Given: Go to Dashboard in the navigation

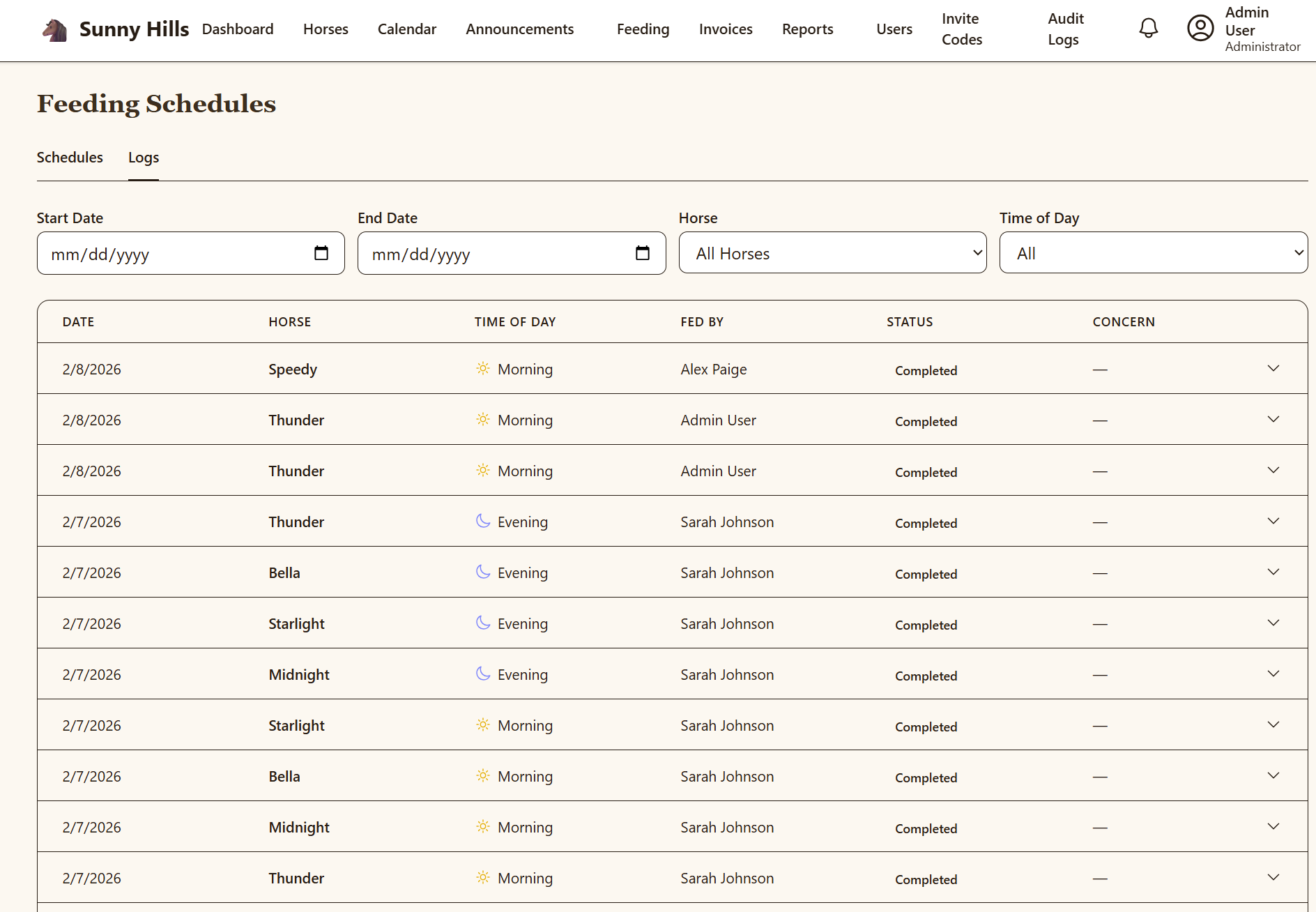Looking at the screenshot, I should click(238, 29).
